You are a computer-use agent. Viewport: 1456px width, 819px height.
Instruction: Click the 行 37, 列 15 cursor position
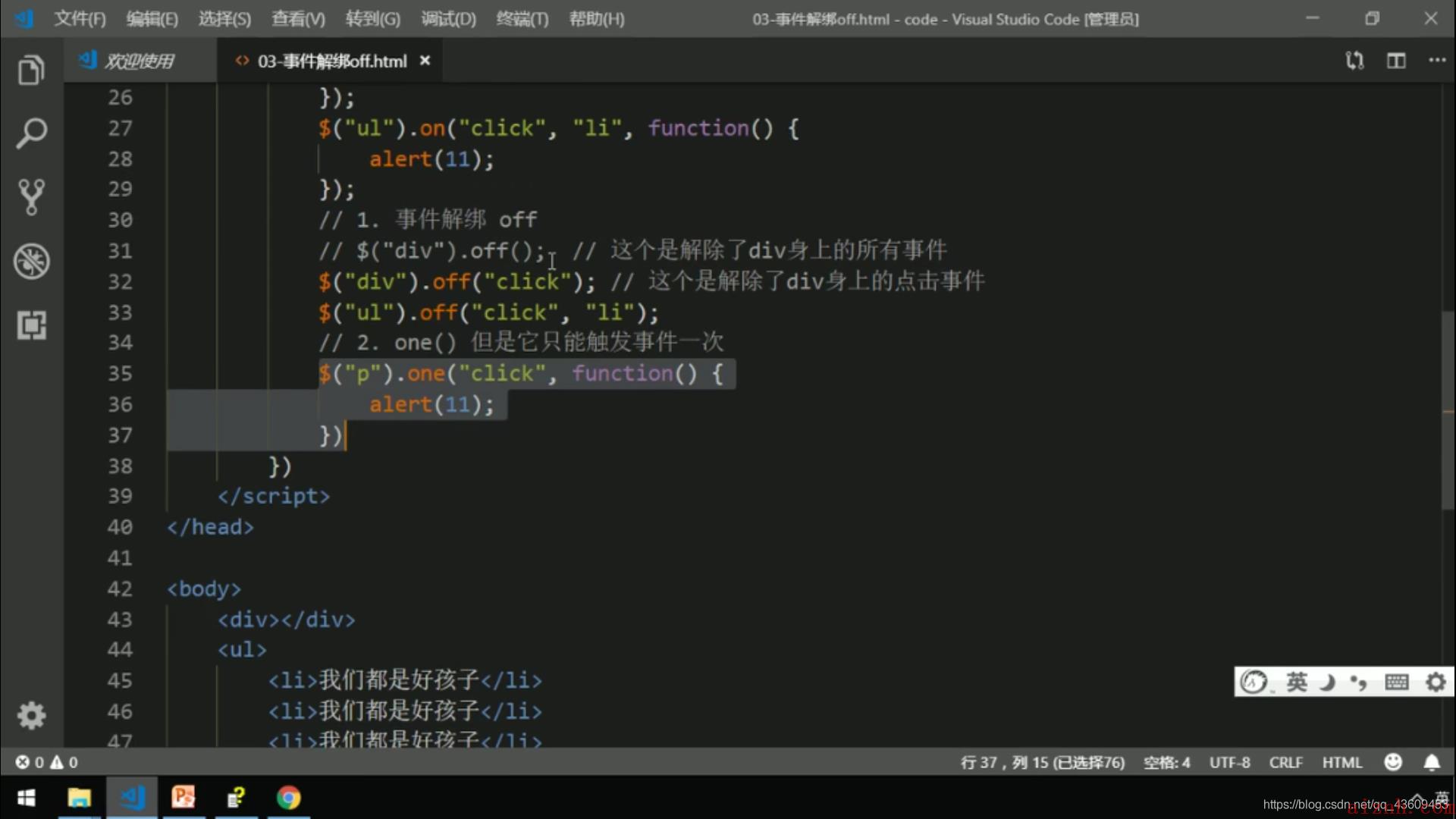click(1042, 762)
